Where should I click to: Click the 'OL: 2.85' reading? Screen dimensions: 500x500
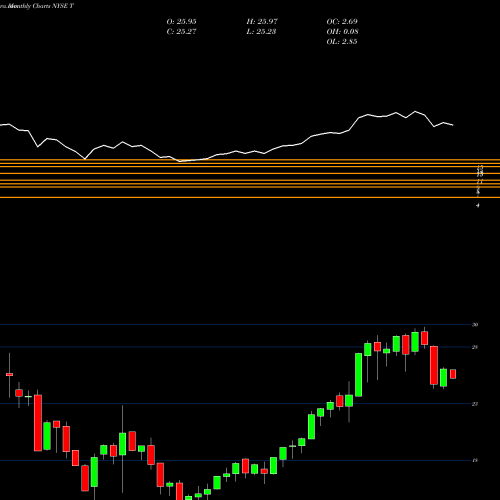(x=342, y=42)
